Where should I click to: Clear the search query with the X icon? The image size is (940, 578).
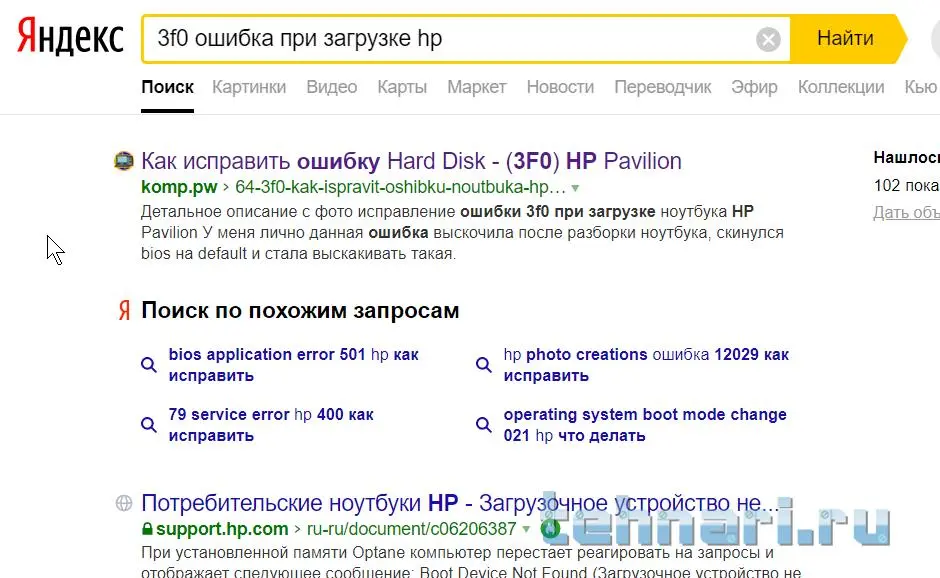click(768, 40)
